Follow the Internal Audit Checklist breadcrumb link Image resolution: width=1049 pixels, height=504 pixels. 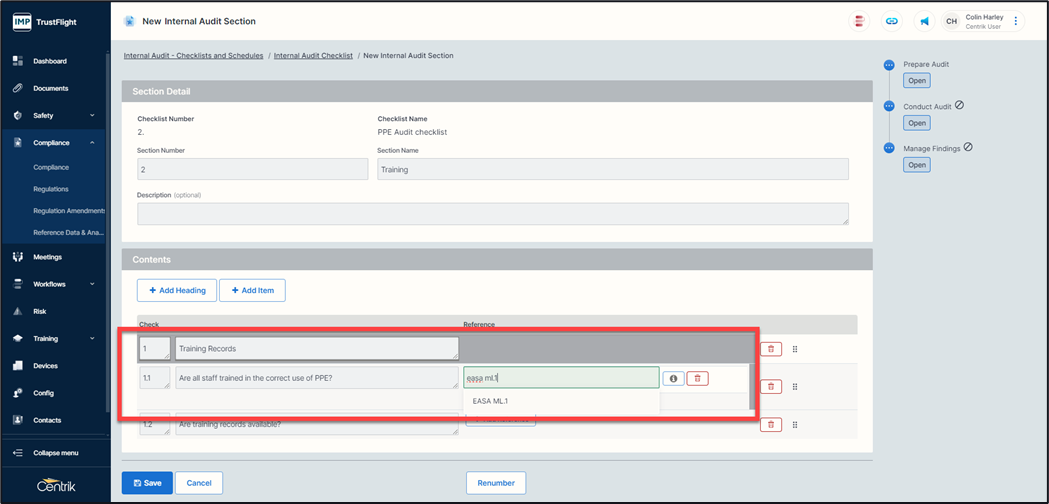tap(313, 56)
